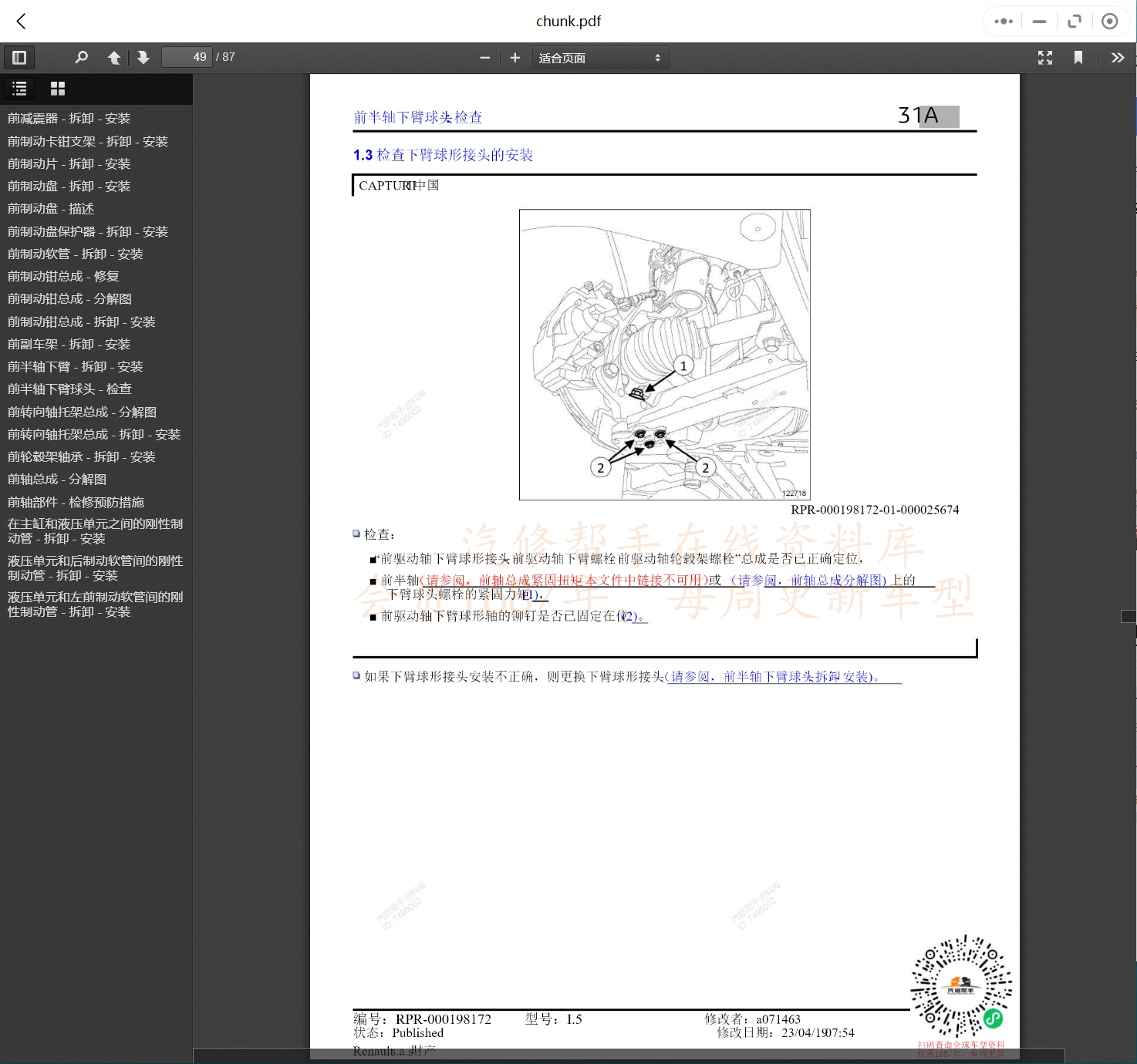Zoom in on the document
This screenshot has height=1064, width=1137.
515,57
